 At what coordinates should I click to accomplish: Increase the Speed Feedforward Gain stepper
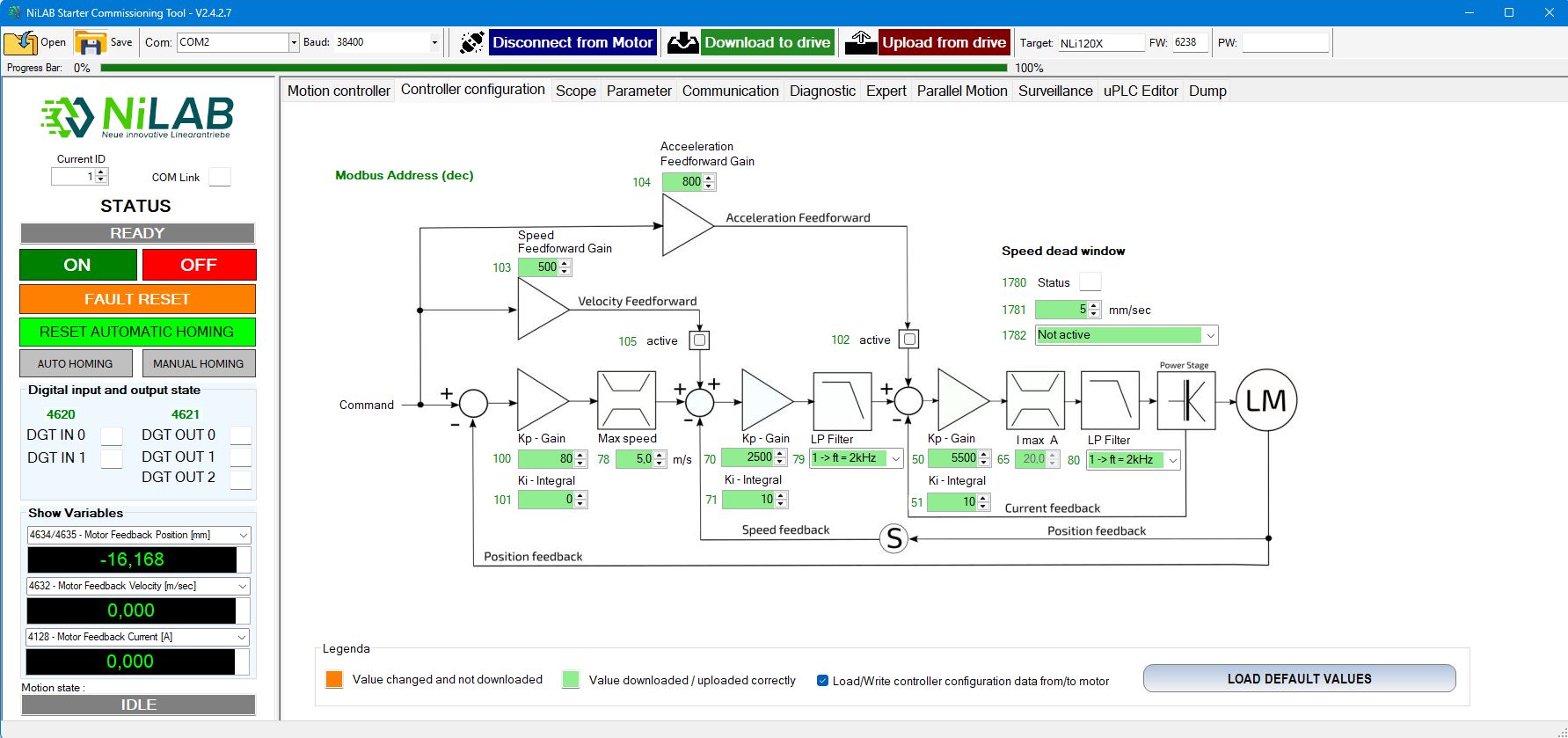coord(565,263)
